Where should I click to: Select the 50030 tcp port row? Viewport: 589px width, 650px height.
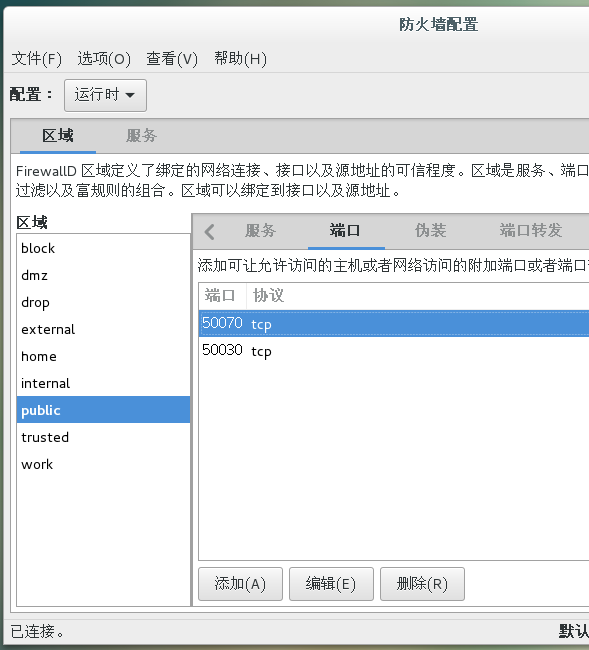(x=394, y=351)
